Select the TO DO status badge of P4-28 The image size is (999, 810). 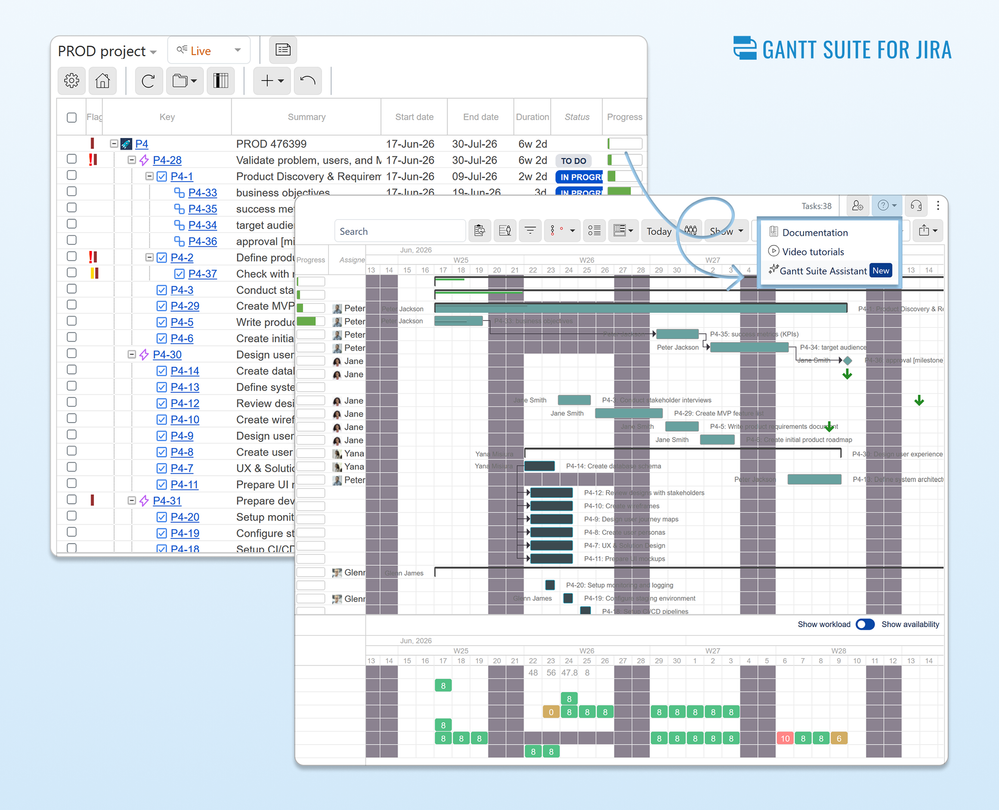pyautogui.click(x=573, y=161)
